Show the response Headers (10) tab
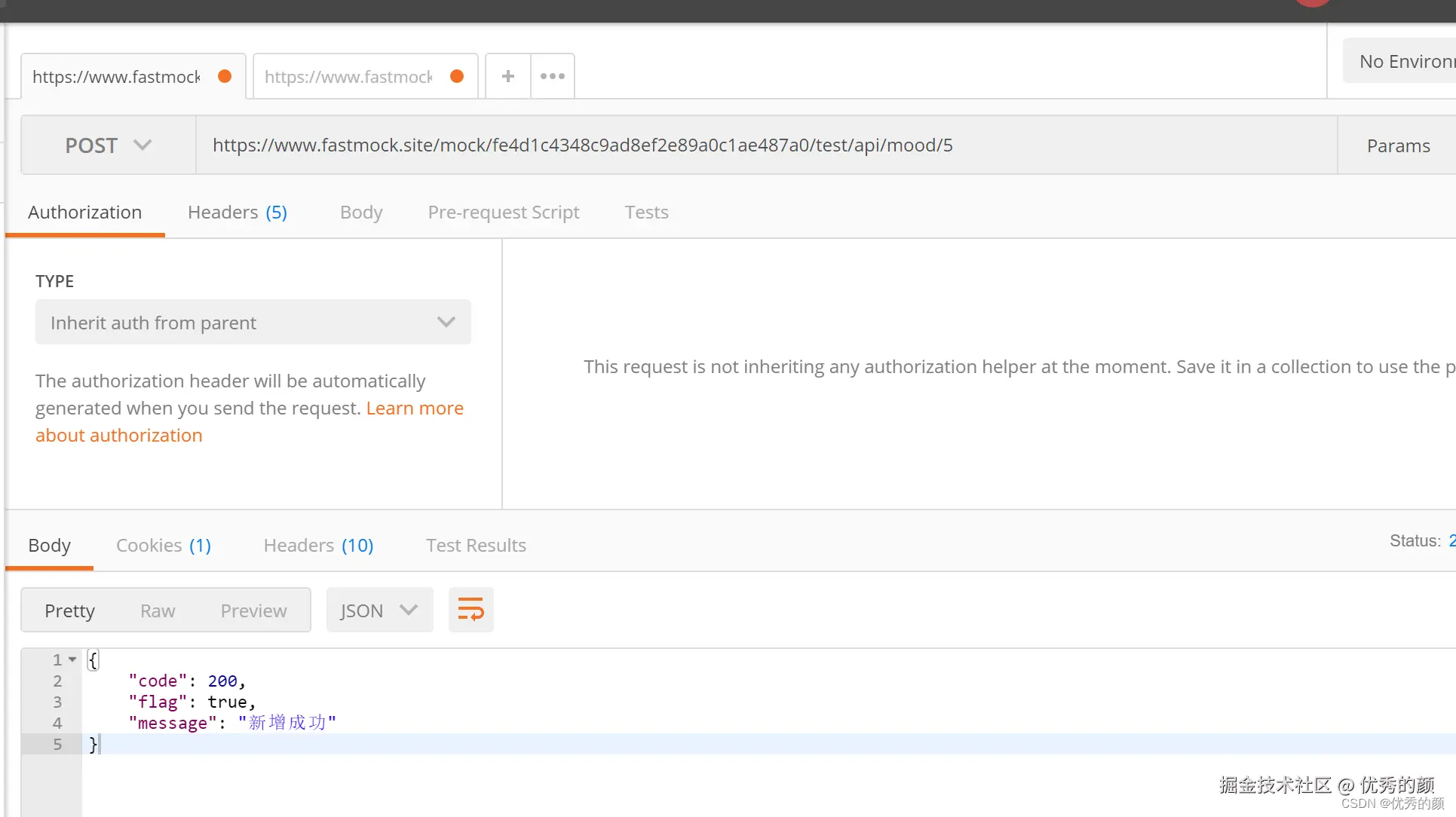This screenshot has height=817, width=1456. point(318,545)
